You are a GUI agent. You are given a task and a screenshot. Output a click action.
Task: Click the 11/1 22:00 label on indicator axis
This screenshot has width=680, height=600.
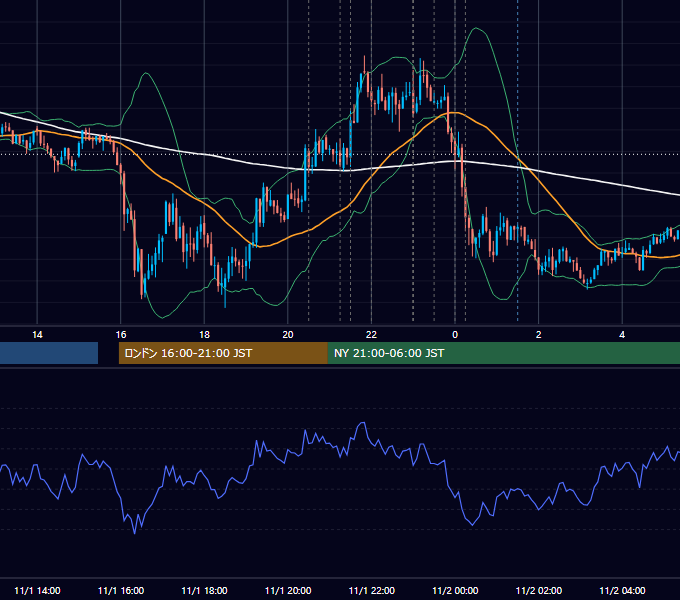click(x=372, y=590)
